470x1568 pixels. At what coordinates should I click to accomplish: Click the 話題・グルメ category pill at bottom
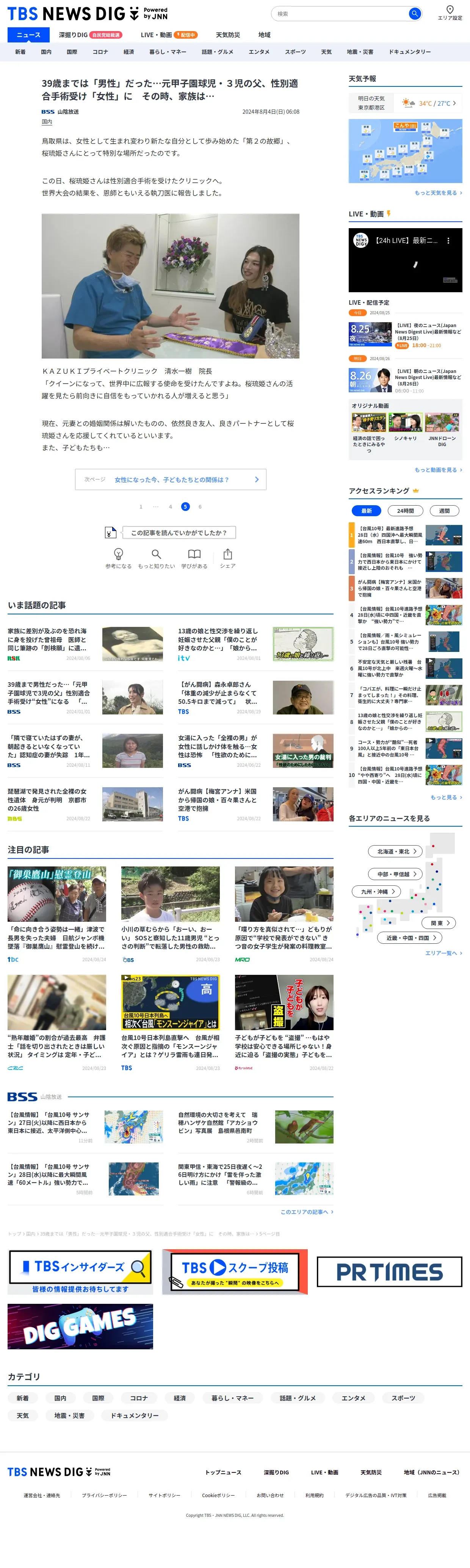298,1398
